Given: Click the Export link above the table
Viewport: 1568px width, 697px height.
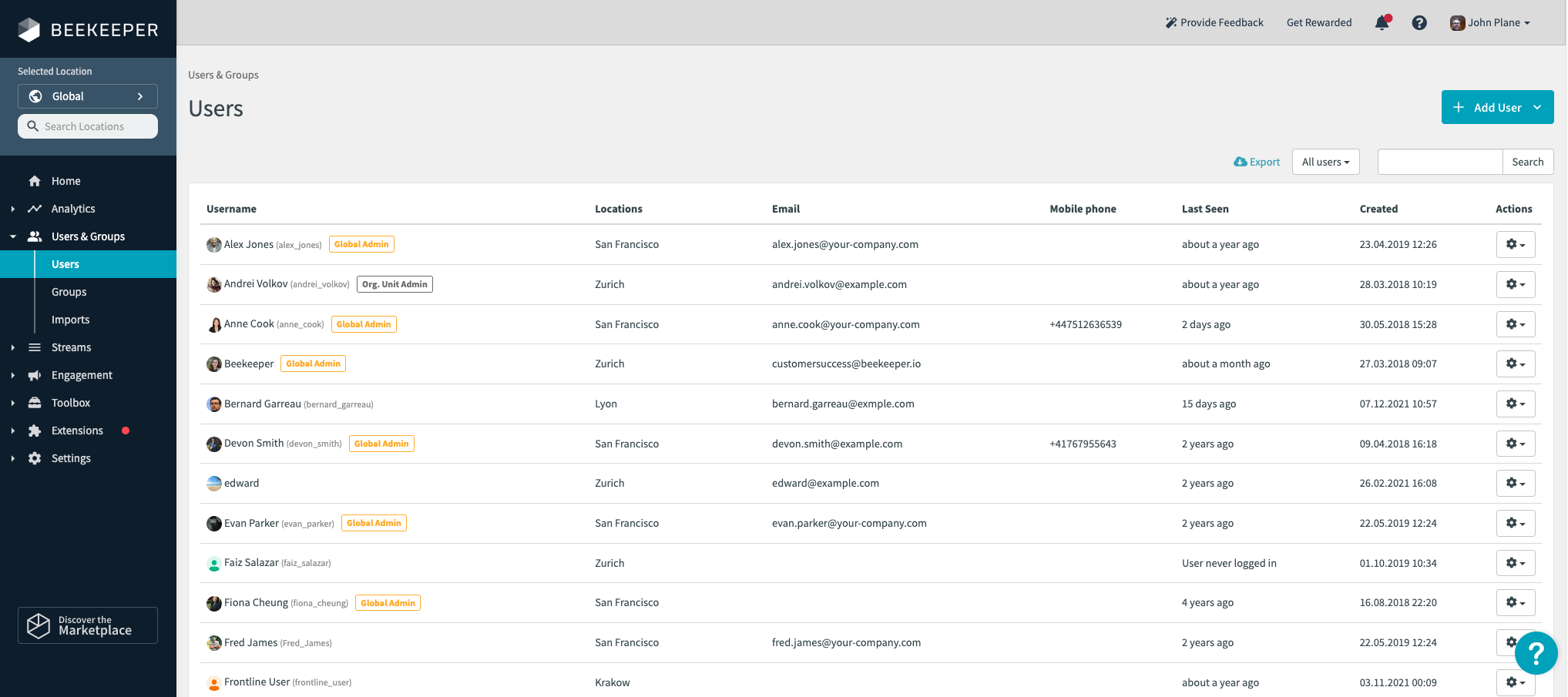Looking at the screenshot, I should click(1257, 162).
